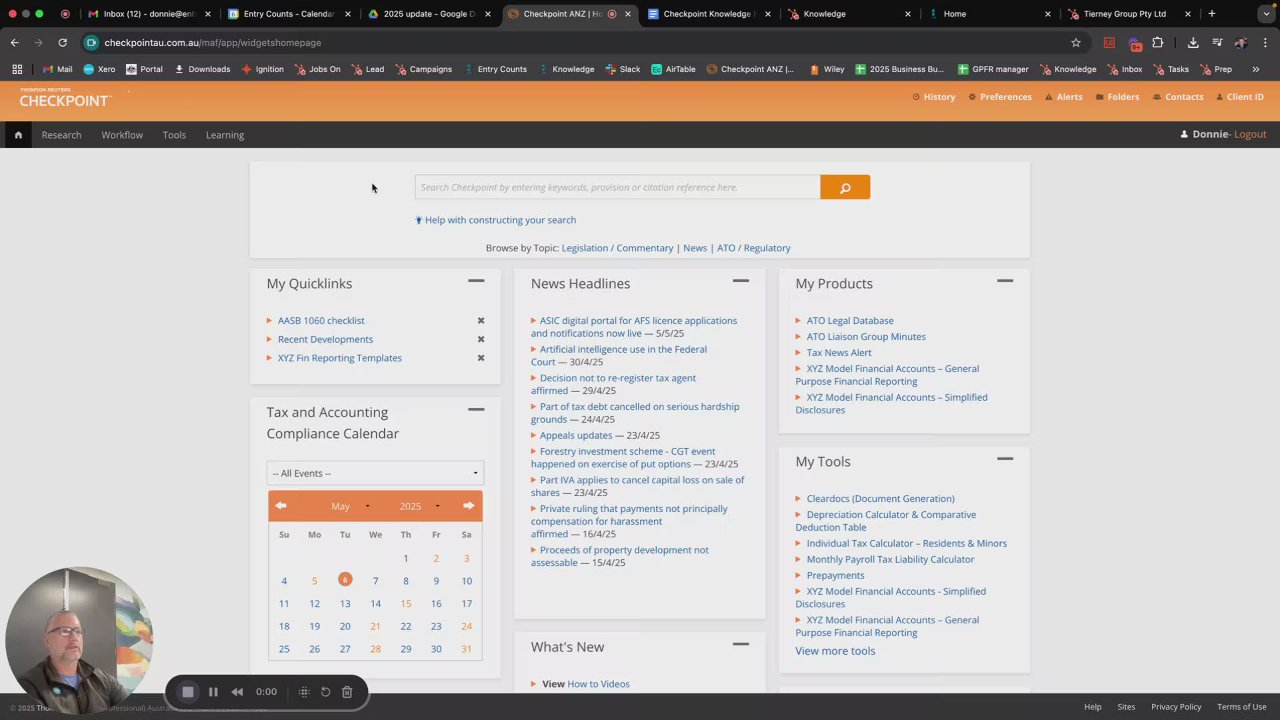Collapse the My Tools panel

tap(1005, 459)
